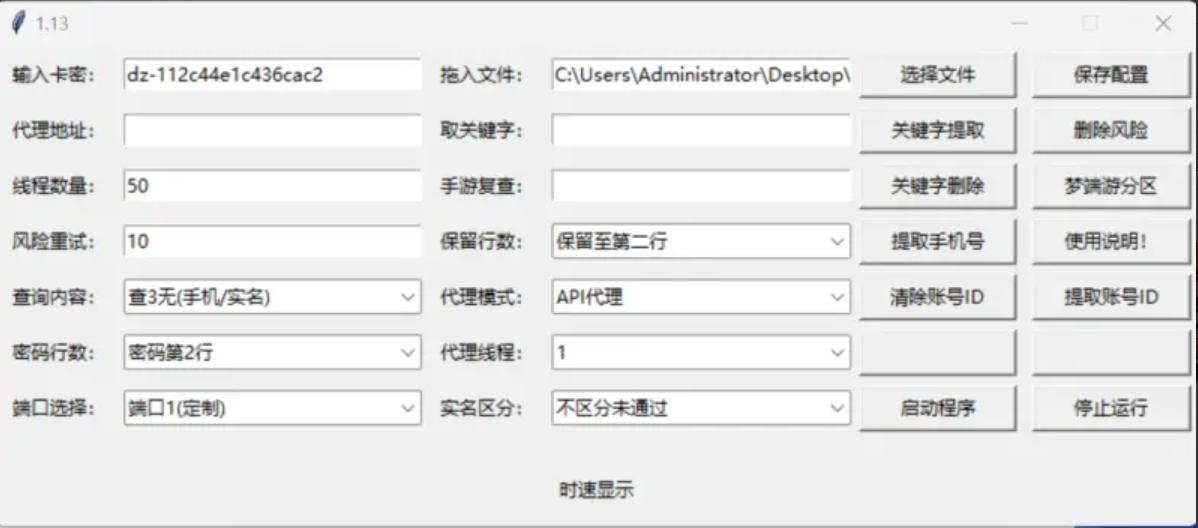
Task: Click the 梦端游分区 button
Action: [1111, 186]
